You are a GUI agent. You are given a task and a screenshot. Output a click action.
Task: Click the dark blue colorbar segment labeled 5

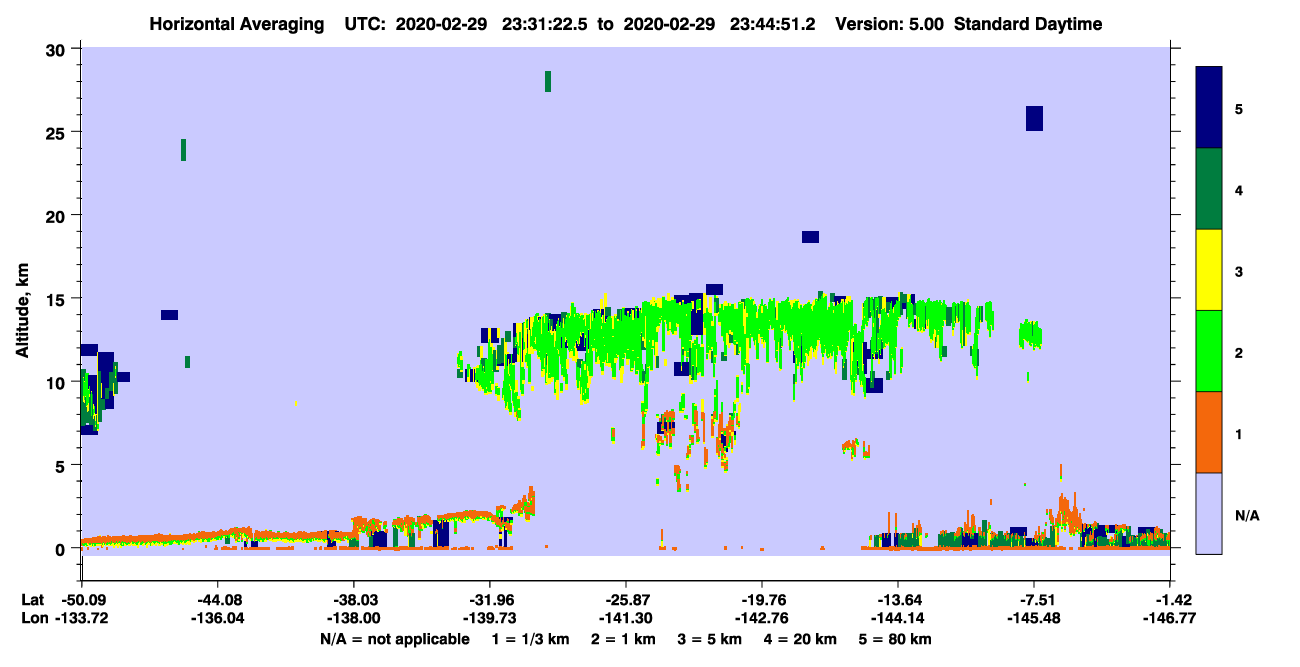[1209, 108]
